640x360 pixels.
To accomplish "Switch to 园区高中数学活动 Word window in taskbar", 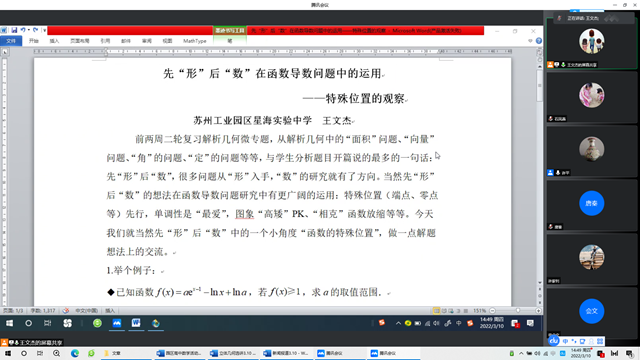I will pos(179,353).
